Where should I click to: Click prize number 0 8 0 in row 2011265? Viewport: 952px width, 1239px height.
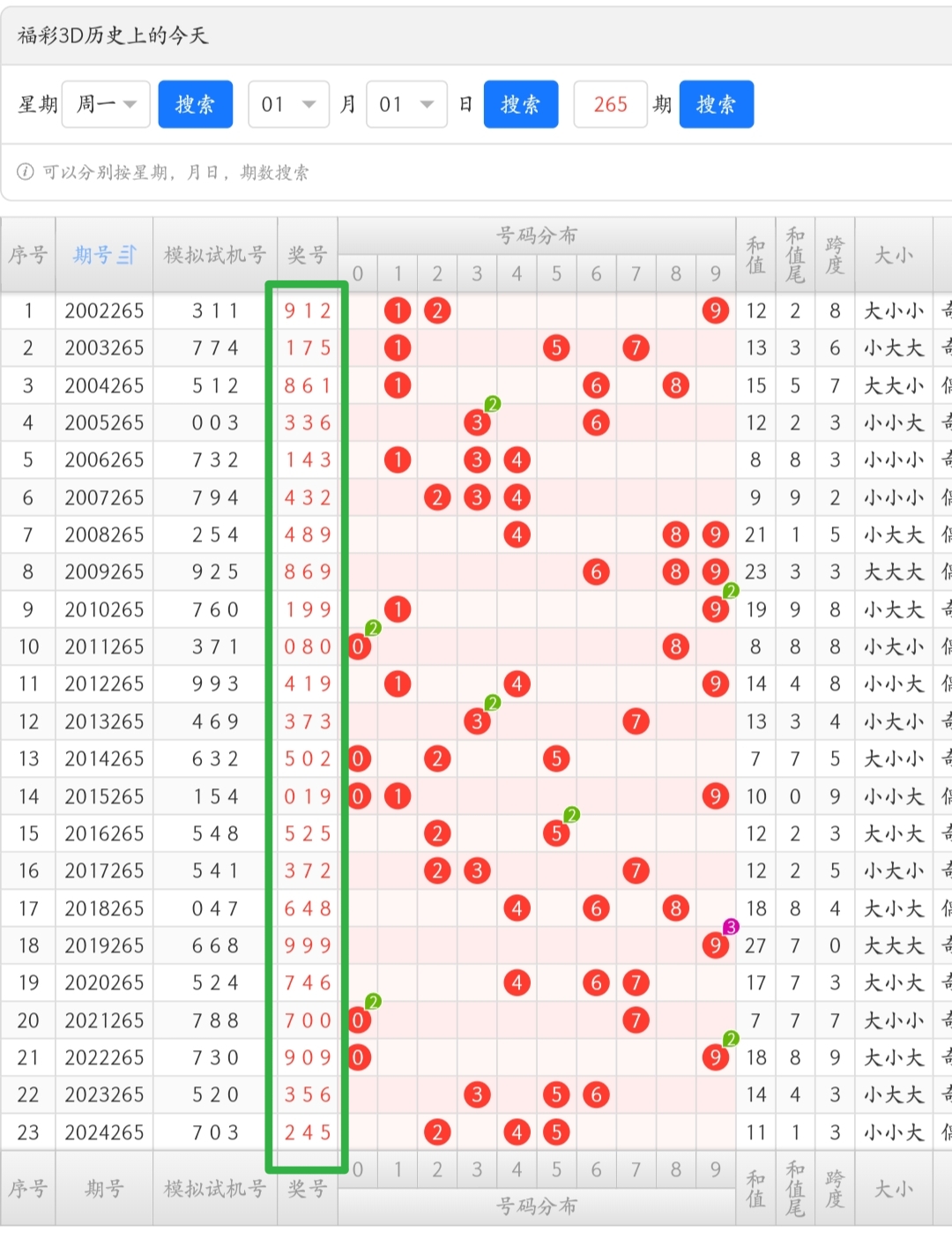coord(308,646)
